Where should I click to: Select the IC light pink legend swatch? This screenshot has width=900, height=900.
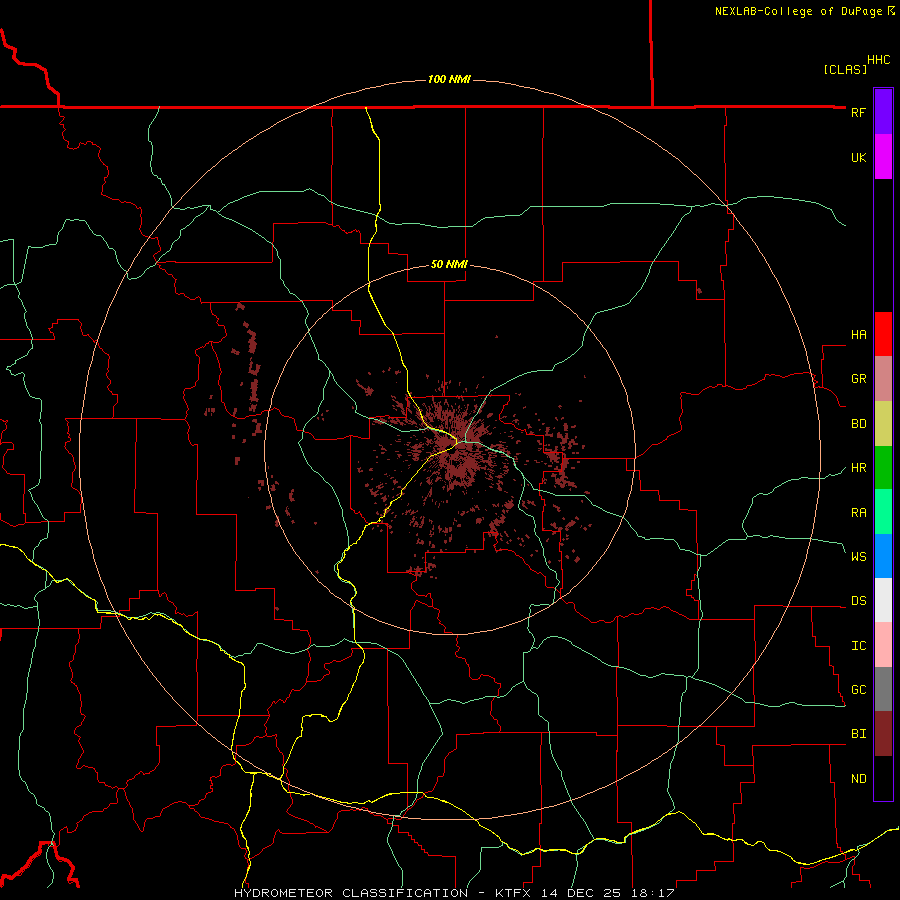click(x=883, y=645)
